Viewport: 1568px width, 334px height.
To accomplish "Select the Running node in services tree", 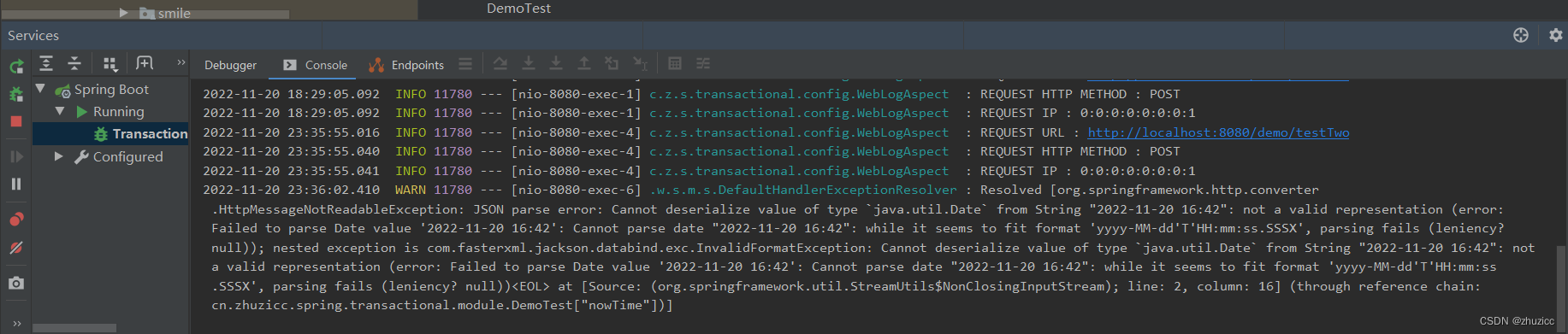I will click(118, 111).
